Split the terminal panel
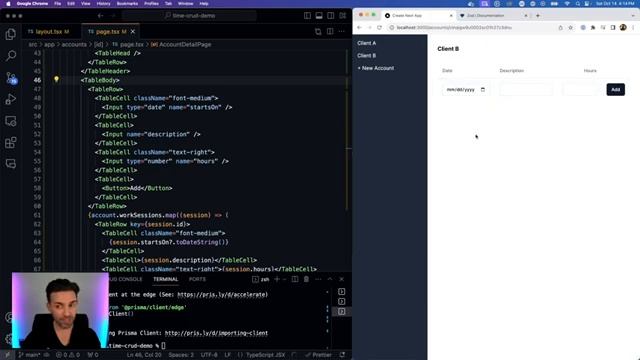 pyautogui.click(x=295, y=279)
